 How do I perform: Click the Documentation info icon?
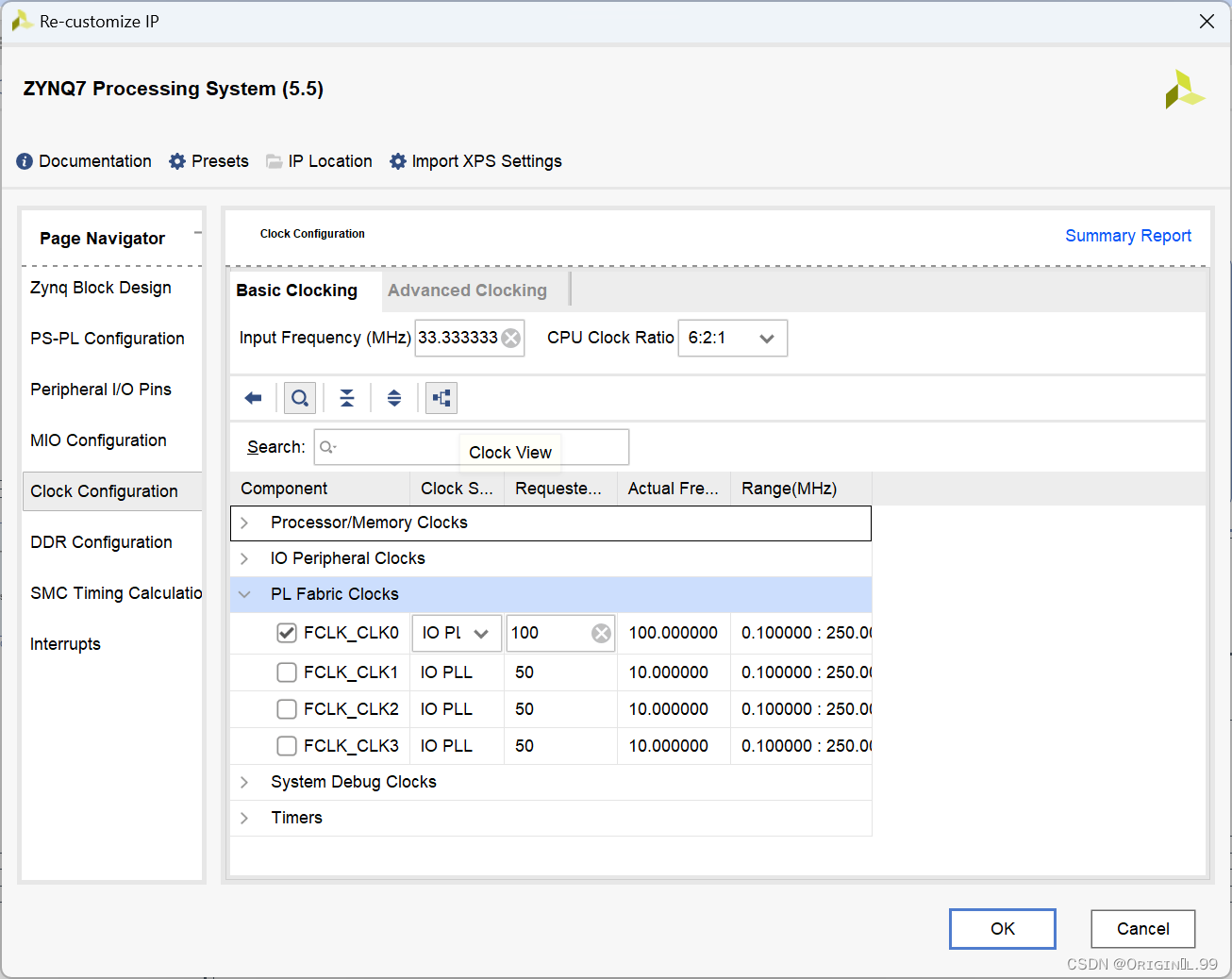25,161
